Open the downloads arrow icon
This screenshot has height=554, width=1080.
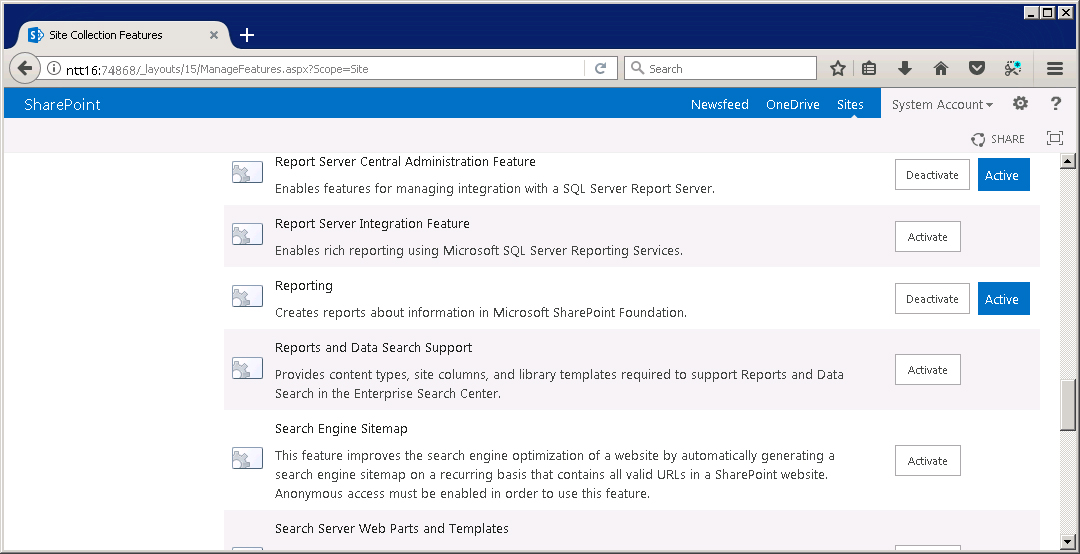click(x=905, y=68)
